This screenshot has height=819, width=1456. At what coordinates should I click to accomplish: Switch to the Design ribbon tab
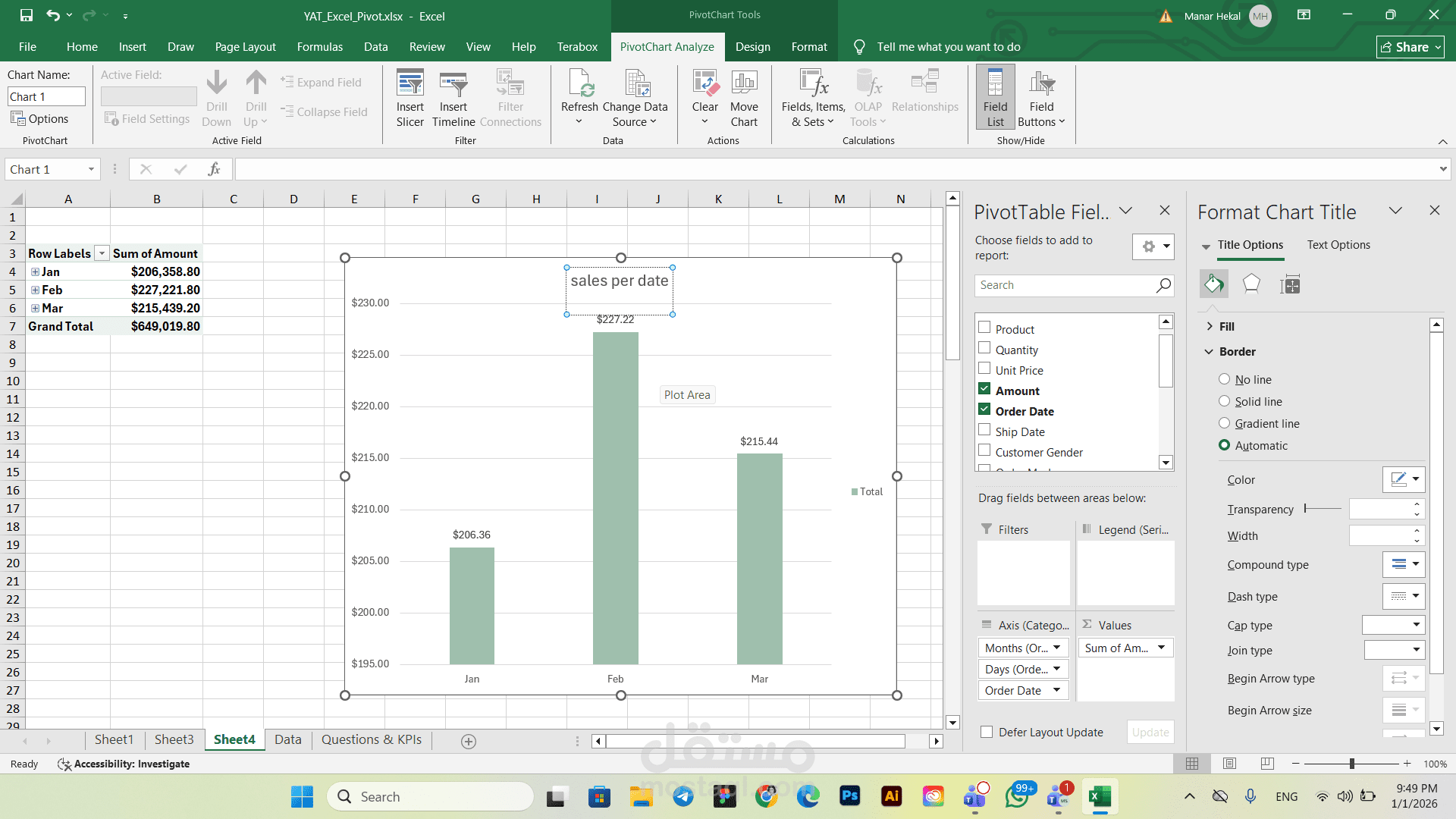752,47
